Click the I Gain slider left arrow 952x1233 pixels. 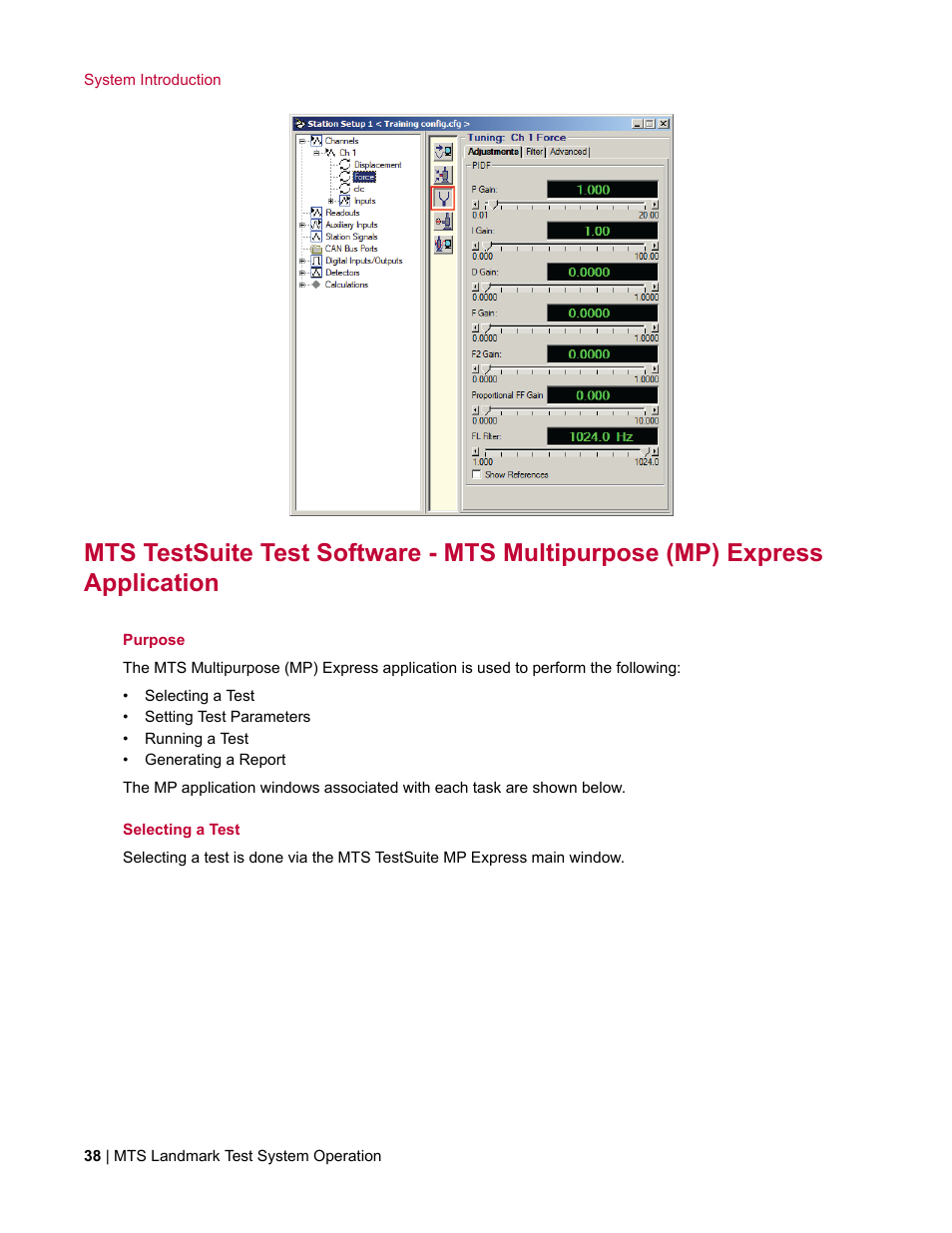point(476,246)
